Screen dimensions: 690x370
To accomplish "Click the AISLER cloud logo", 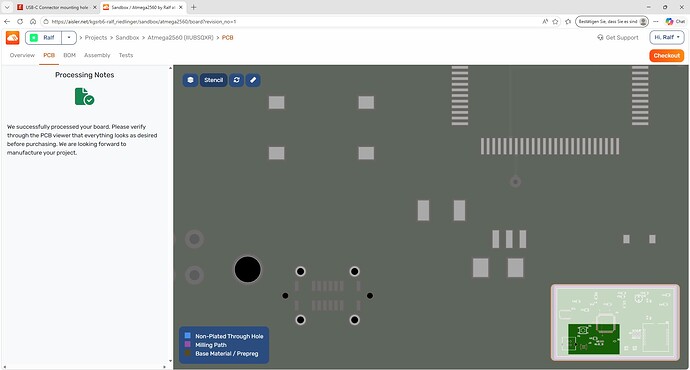I will [x=12, y=38].
